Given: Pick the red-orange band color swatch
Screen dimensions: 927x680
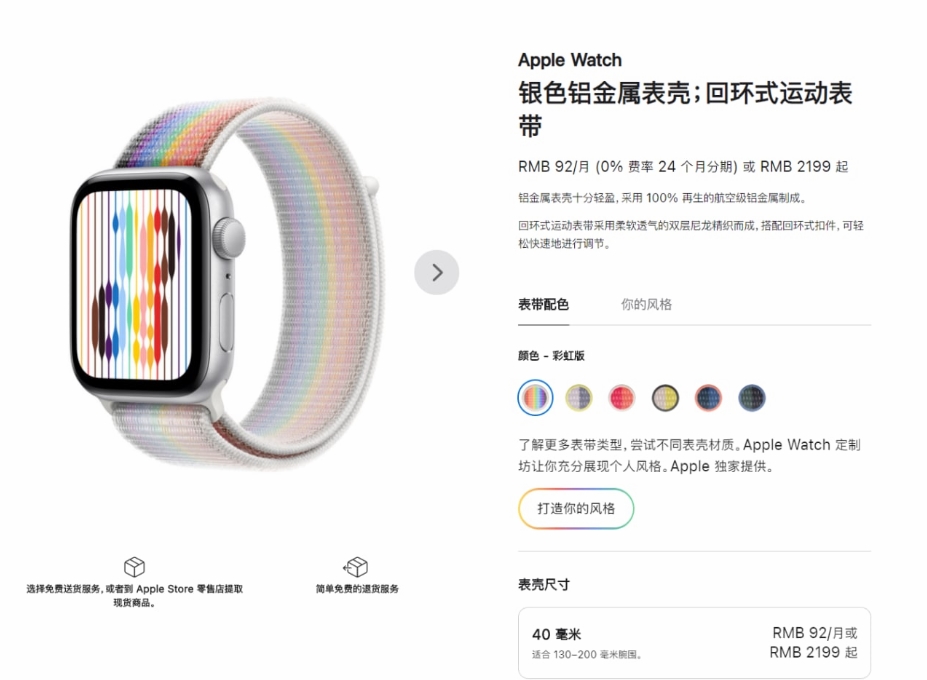Looking at the screenshot, I should click(622, 397).
